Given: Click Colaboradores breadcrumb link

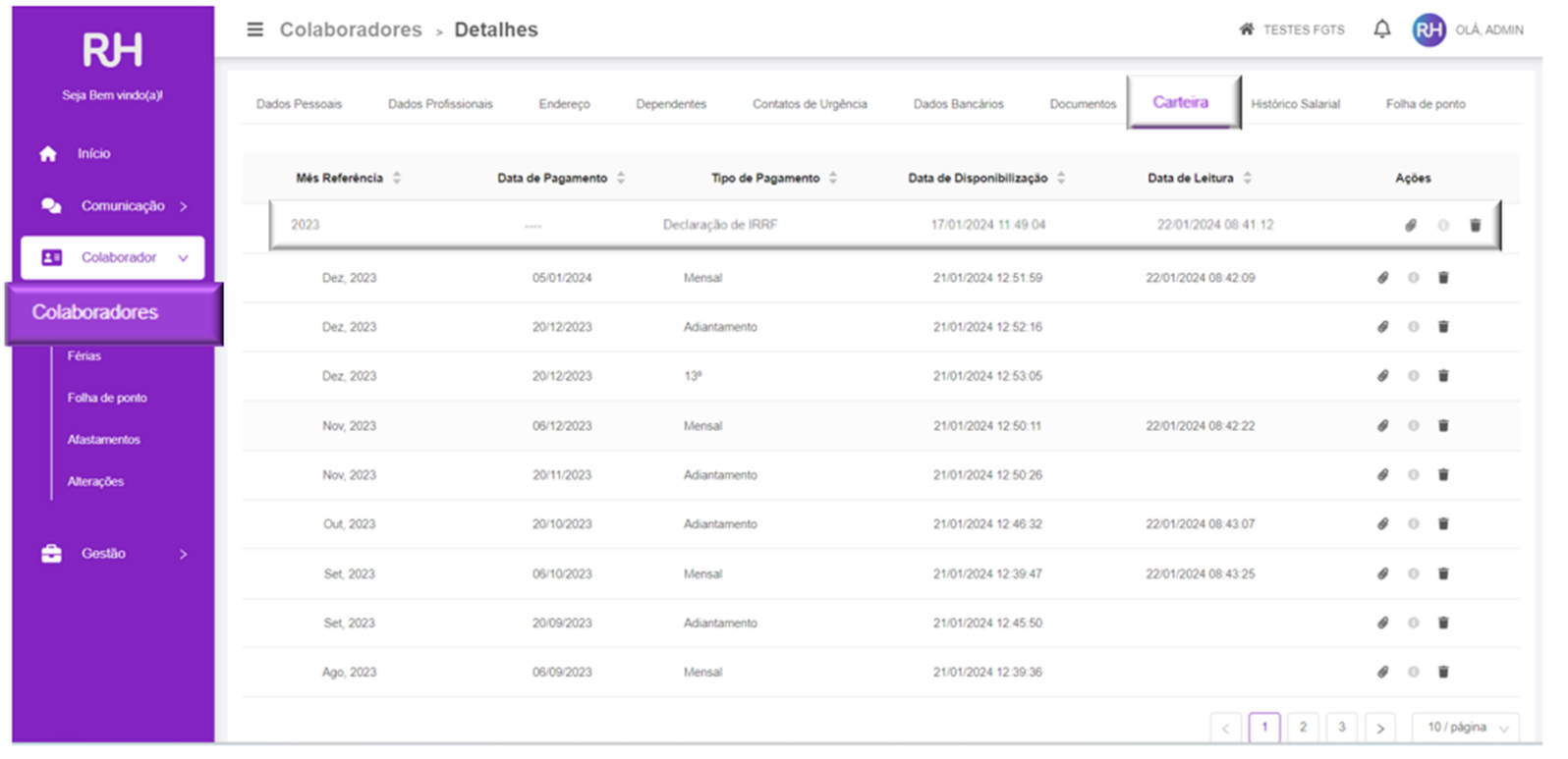Looking at the screenshot, I should tap(351, 29).
